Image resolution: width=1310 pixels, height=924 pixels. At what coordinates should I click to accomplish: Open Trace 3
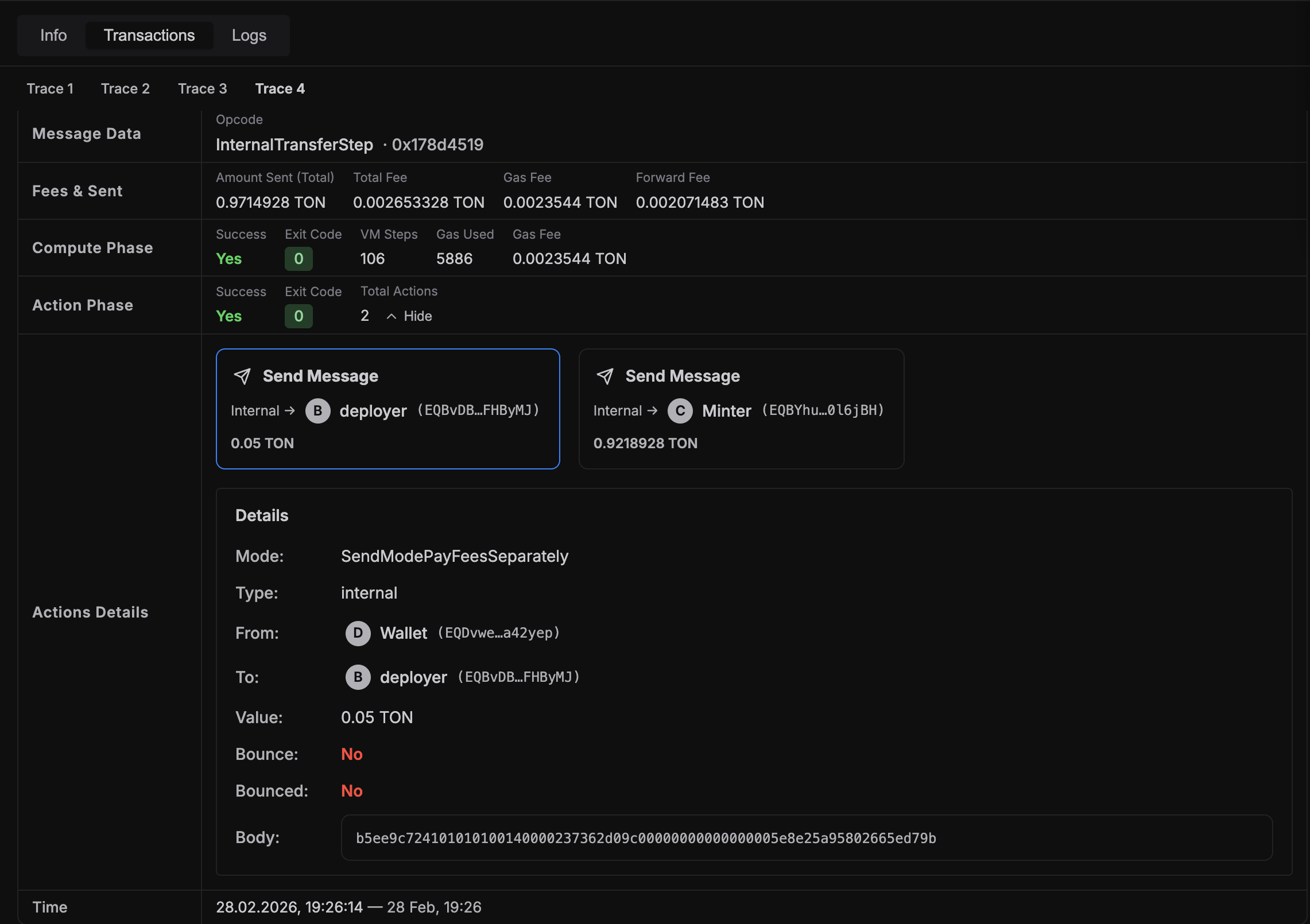coord(202,88)
